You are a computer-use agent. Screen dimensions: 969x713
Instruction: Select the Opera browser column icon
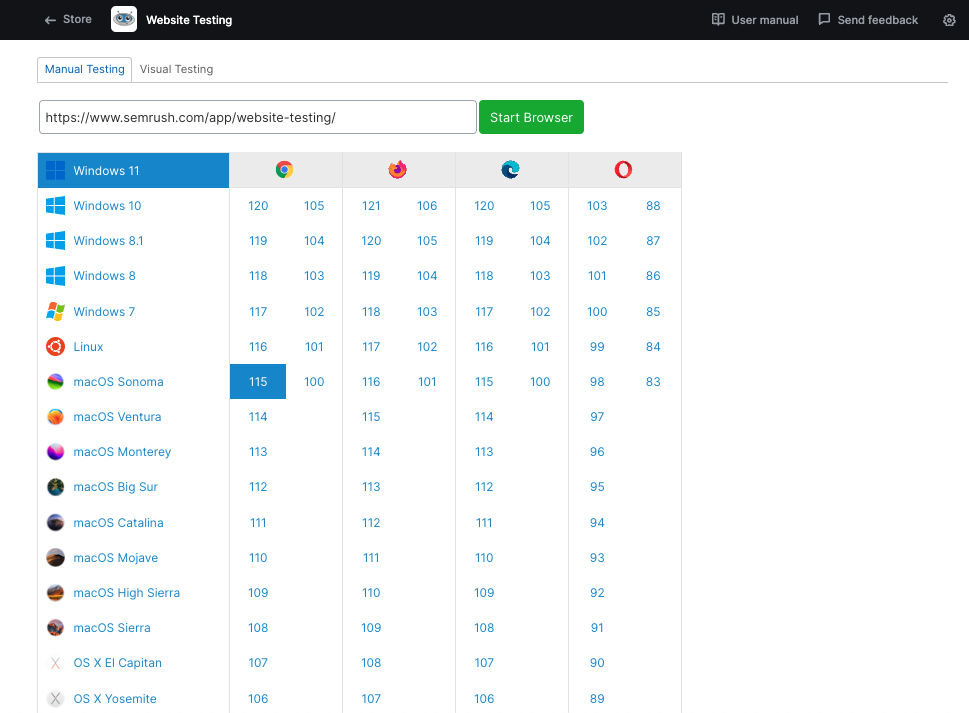(x=624, y=169)
